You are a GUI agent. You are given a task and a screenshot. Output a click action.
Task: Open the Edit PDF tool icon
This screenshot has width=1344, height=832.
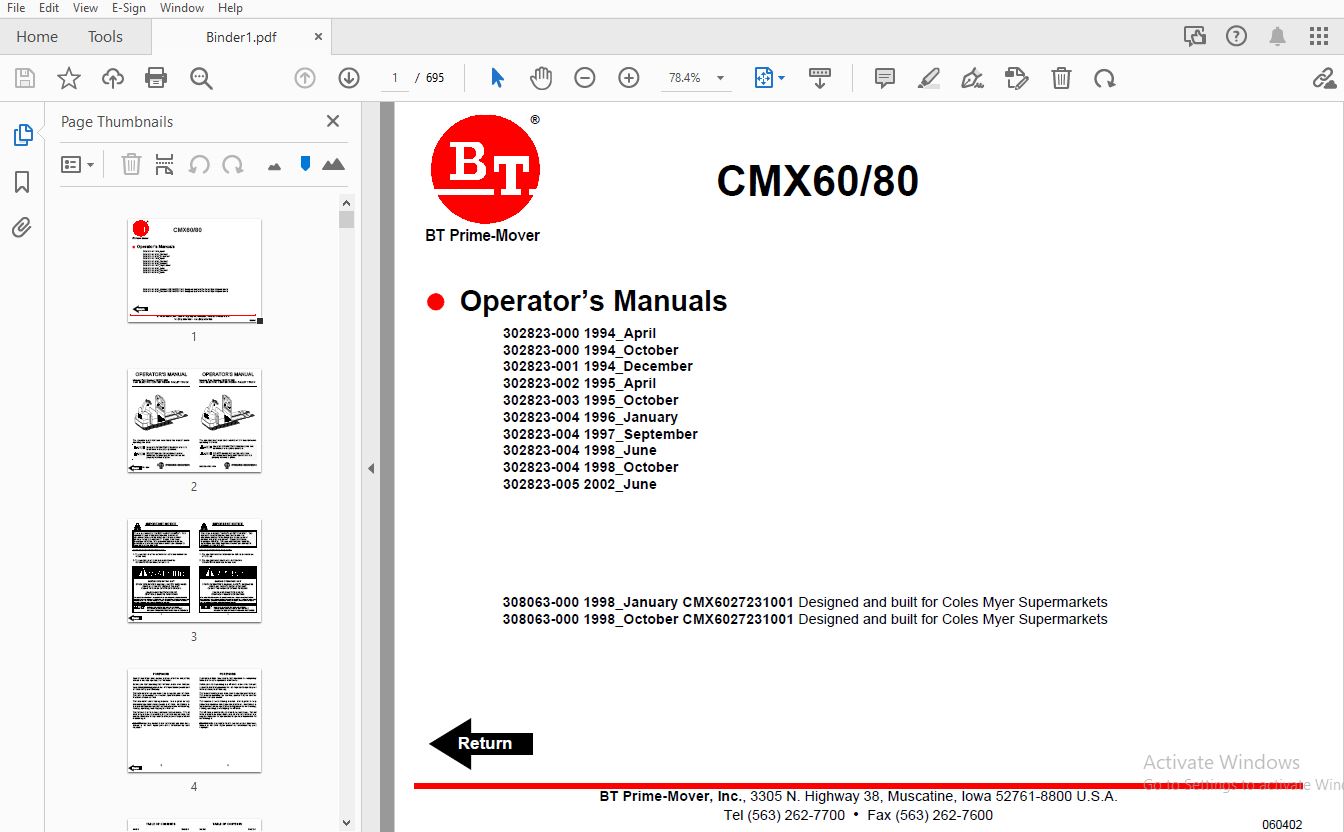click(x=1017, y=78)
